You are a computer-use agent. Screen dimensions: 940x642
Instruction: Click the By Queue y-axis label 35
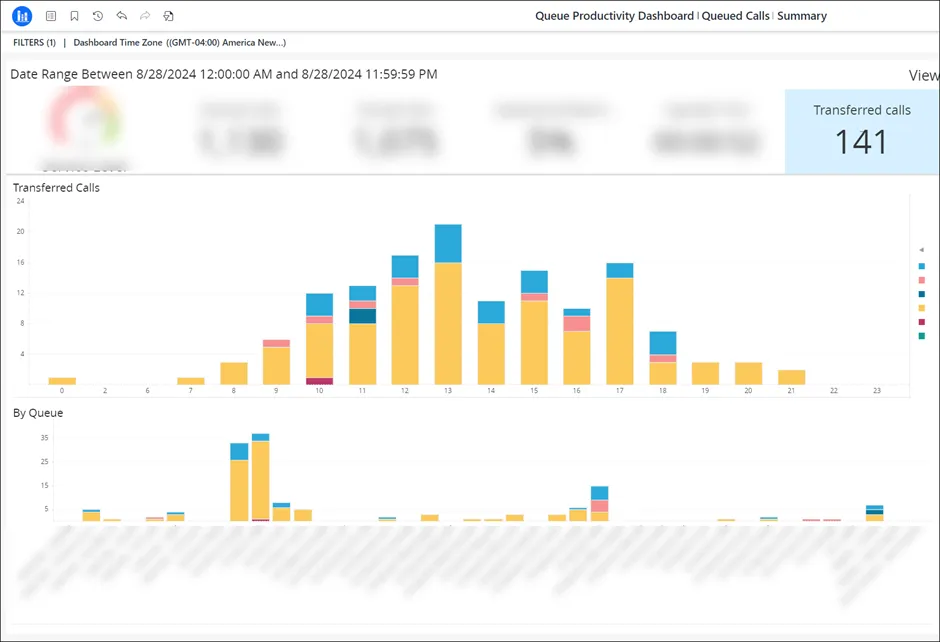tap(44, 438)
